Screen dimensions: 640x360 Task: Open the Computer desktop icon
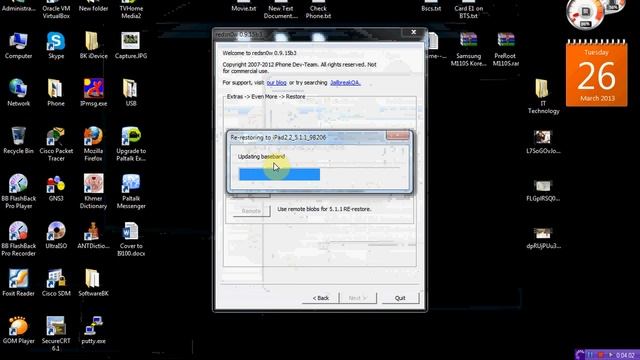(18, 46)
